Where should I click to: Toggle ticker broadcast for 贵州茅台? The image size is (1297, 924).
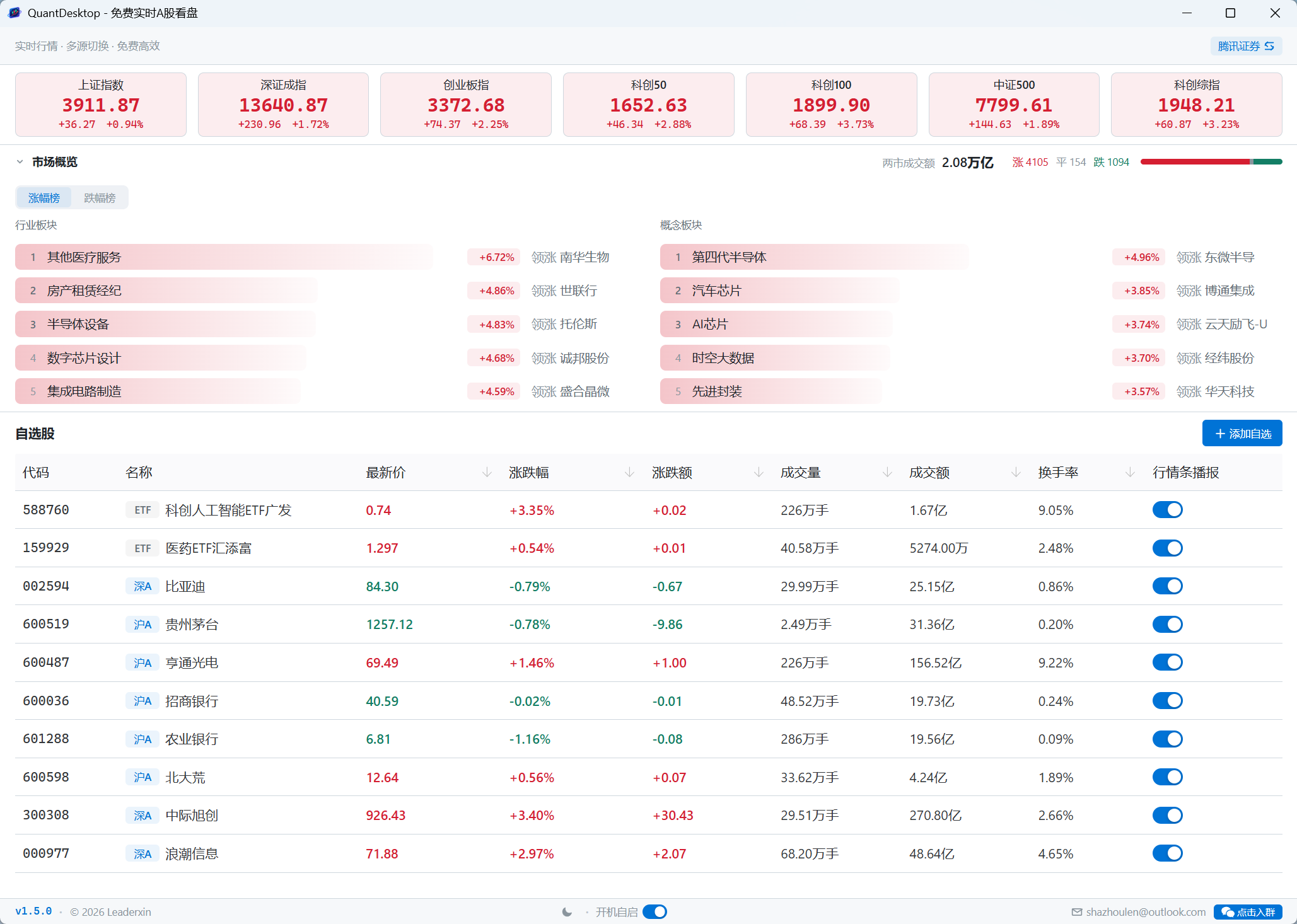coord(1167,625)
